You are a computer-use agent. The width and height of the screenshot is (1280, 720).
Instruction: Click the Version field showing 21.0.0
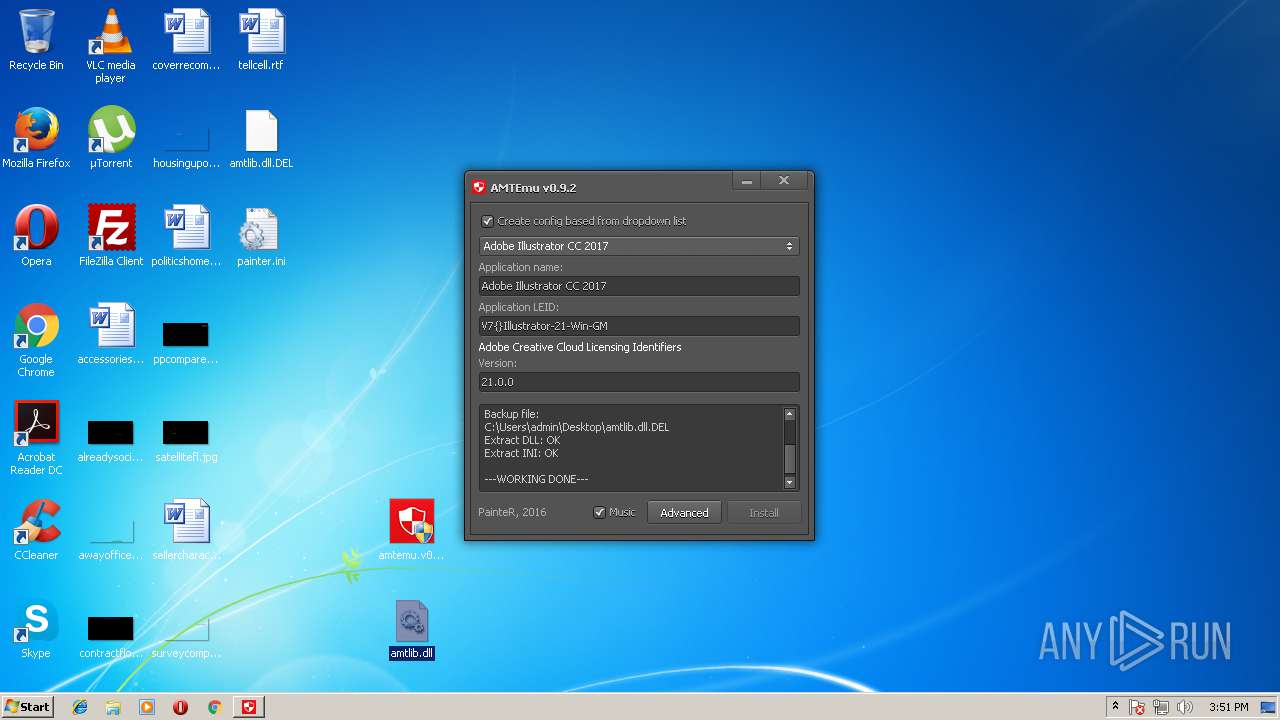tap(639, 382)
